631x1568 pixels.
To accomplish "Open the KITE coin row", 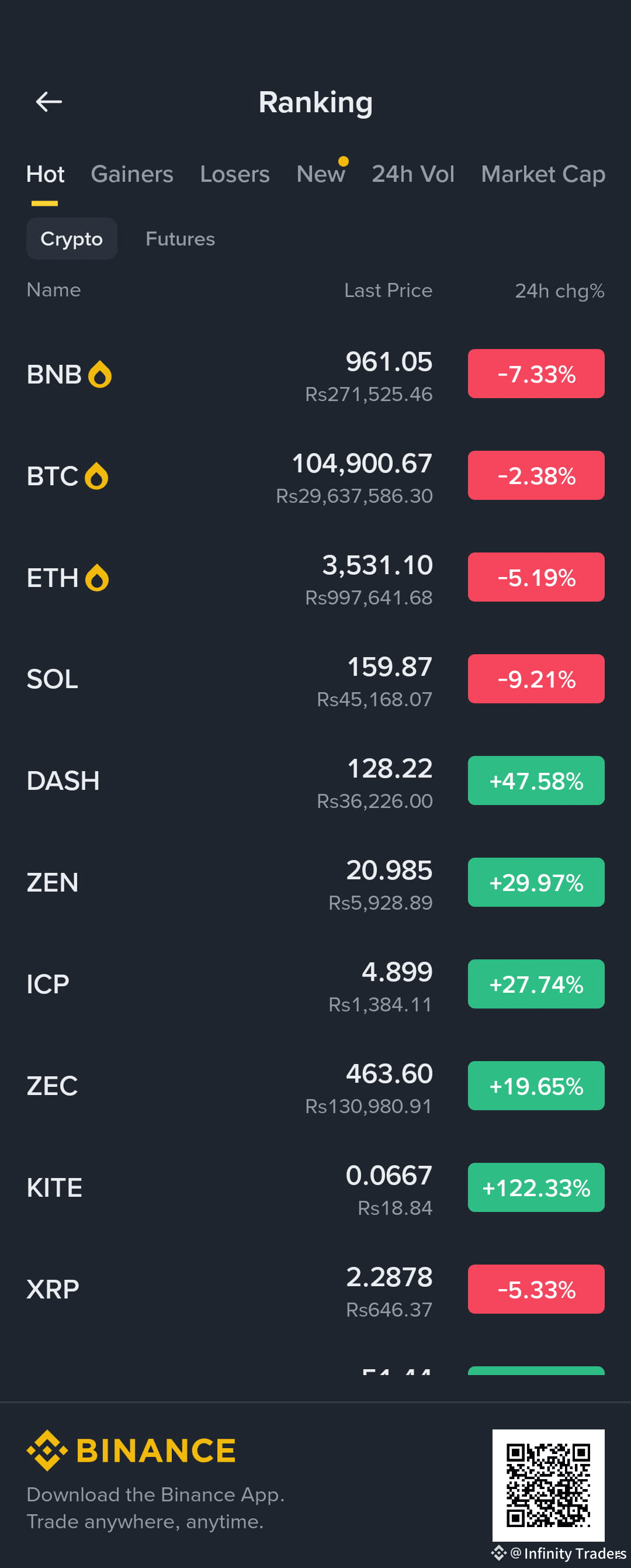I will tap(315, 1187).
